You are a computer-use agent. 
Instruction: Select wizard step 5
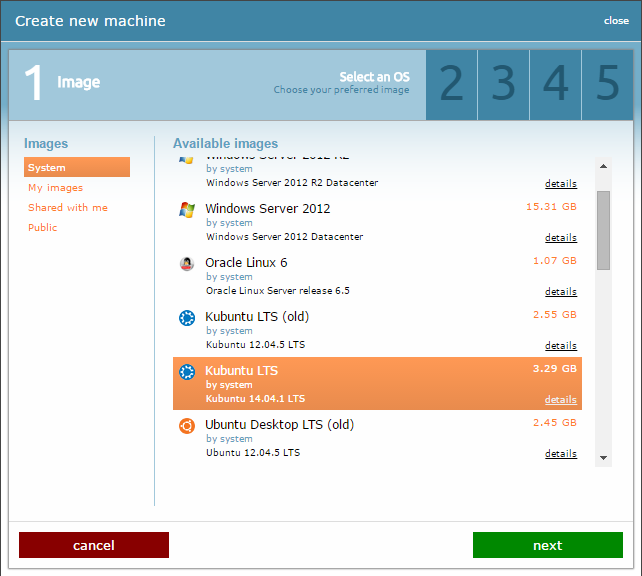click(x=608, y=85)
